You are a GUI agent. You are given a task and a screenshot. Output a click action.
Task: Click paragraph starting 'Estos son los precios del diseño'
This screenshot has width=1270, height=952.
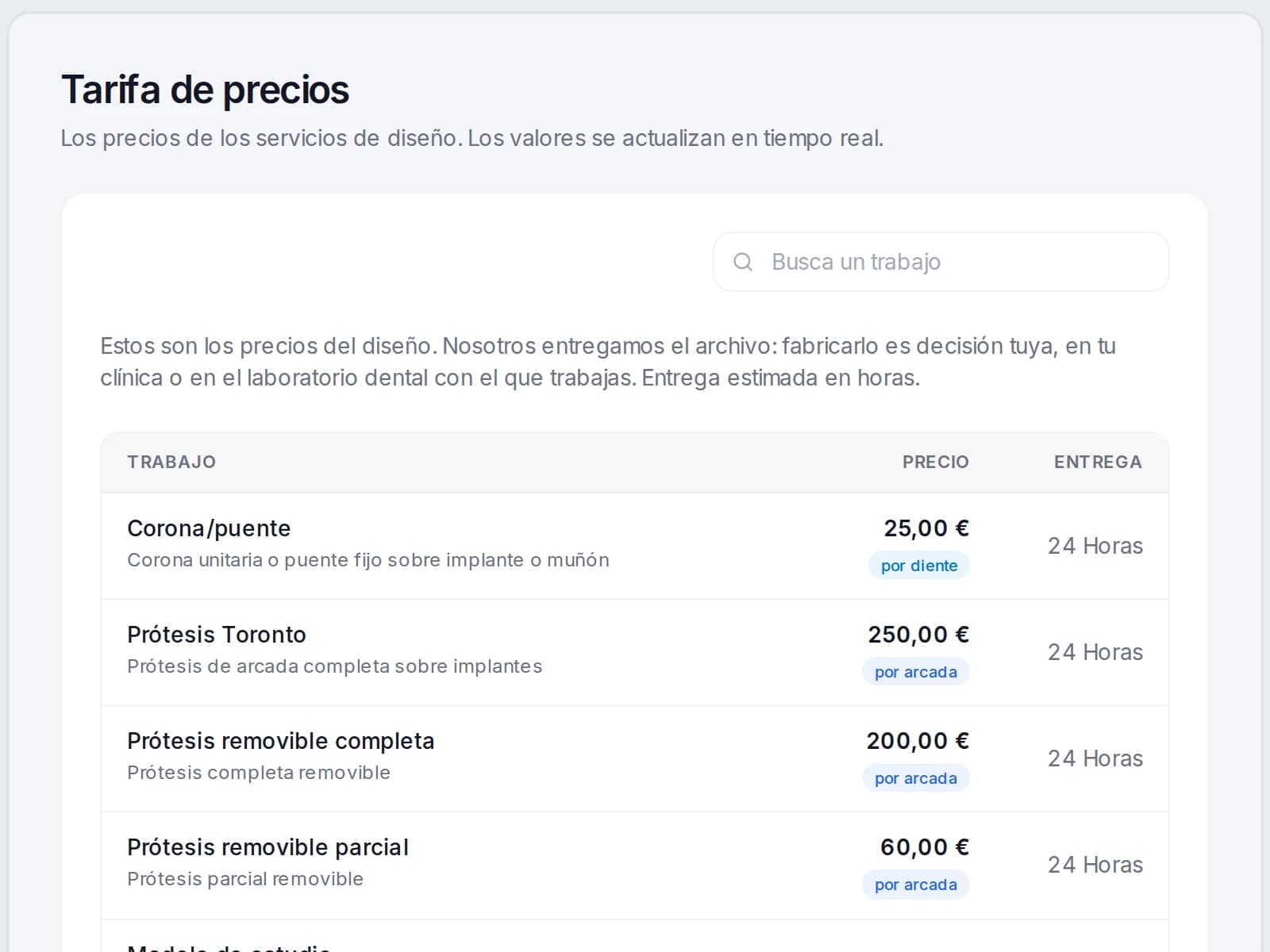click(x=608, y=362)
